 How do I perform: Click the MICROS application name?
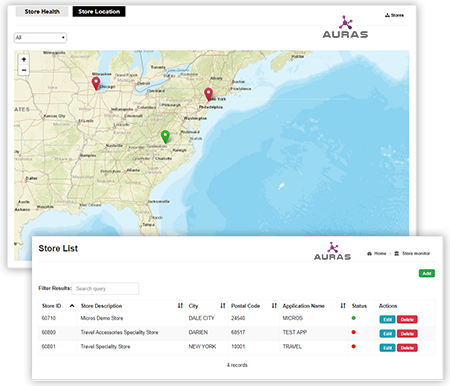tap(293, 318)
